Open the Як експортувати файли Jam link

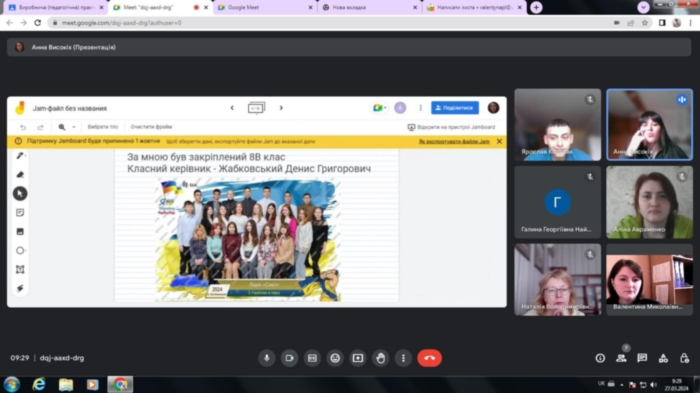point(454,142)
